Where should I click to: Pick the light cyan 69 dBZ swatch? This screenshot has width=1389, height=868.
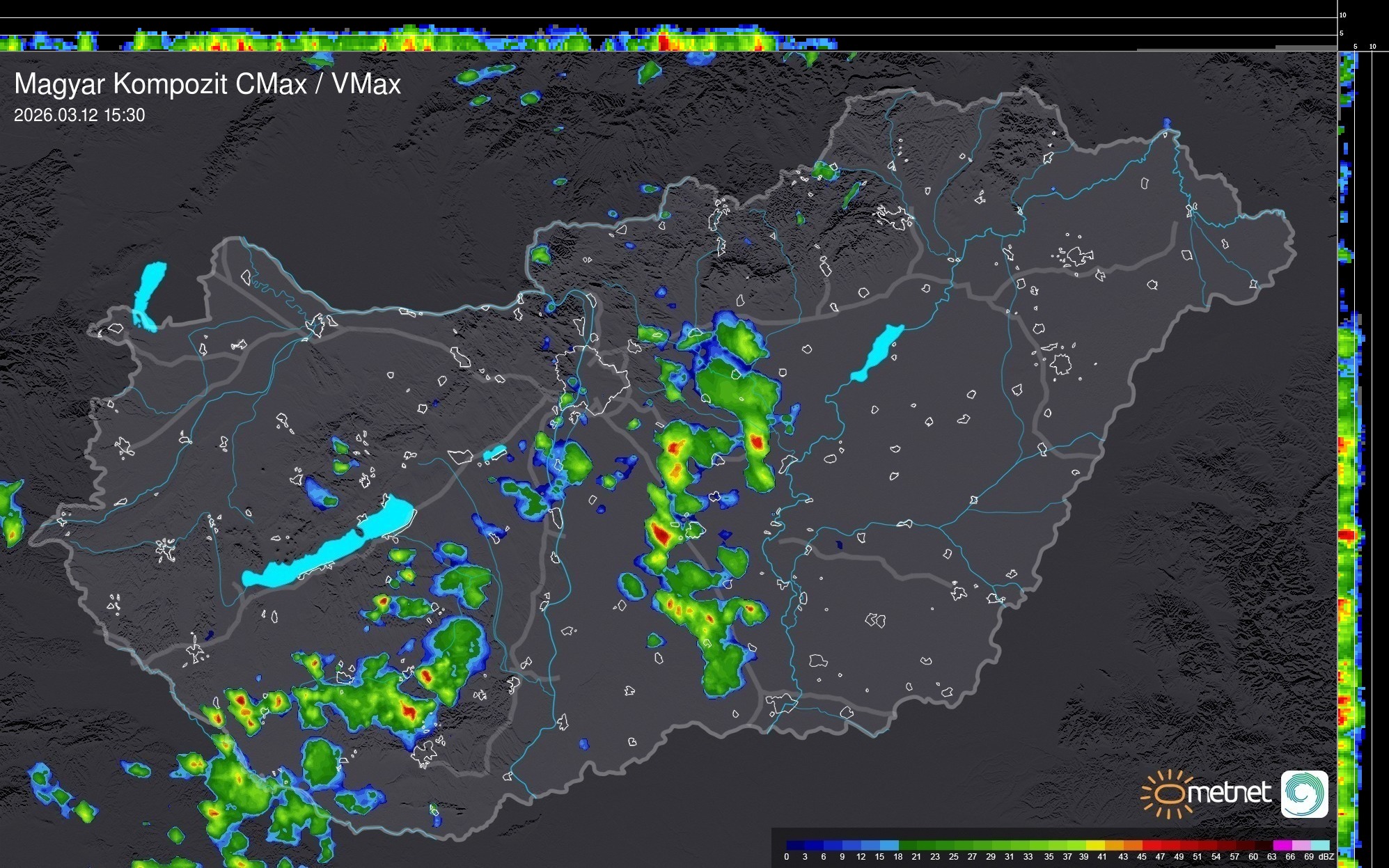click(x=1319, y=845)
